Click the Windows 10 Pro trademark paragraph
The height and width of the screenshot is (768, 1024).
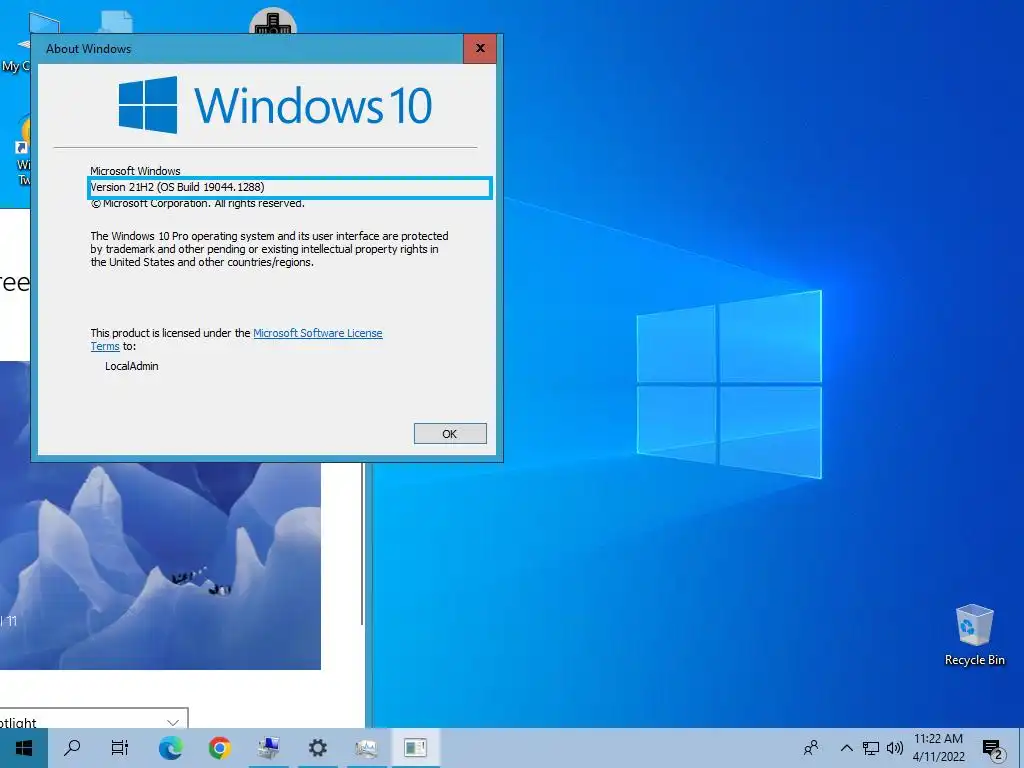coord(269,249)
